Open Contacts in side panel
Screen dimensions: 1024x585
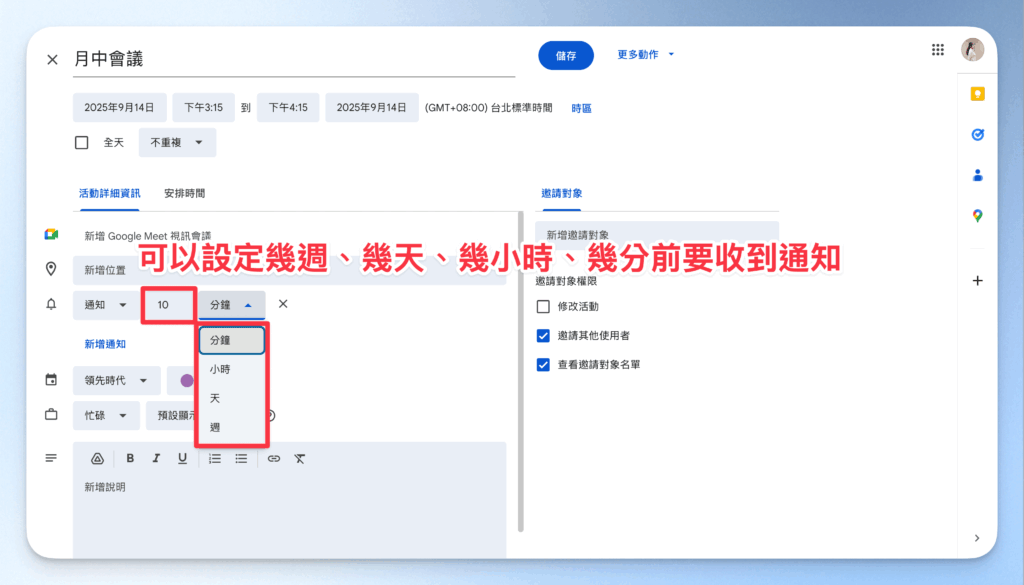click(x=977, y=175)
